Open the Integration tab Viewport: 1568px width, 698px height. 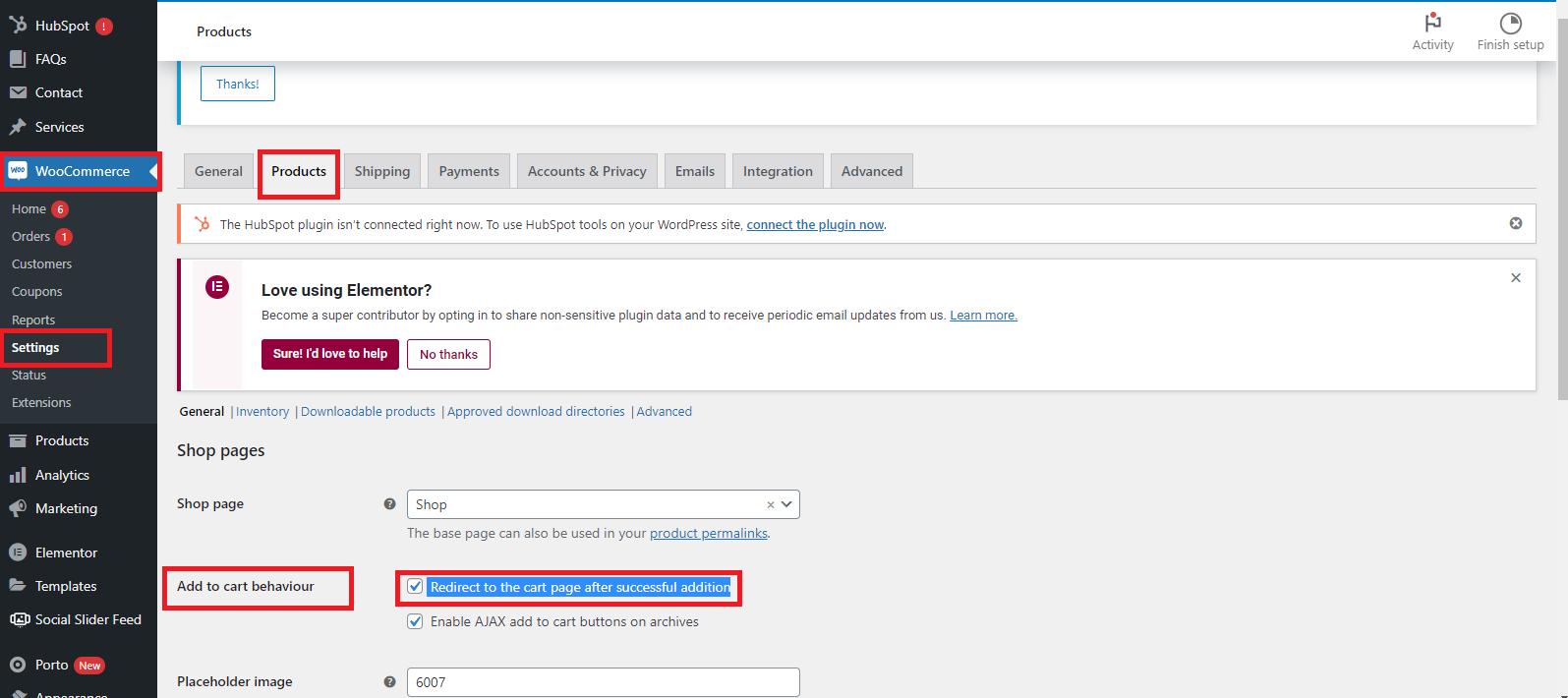778,171
